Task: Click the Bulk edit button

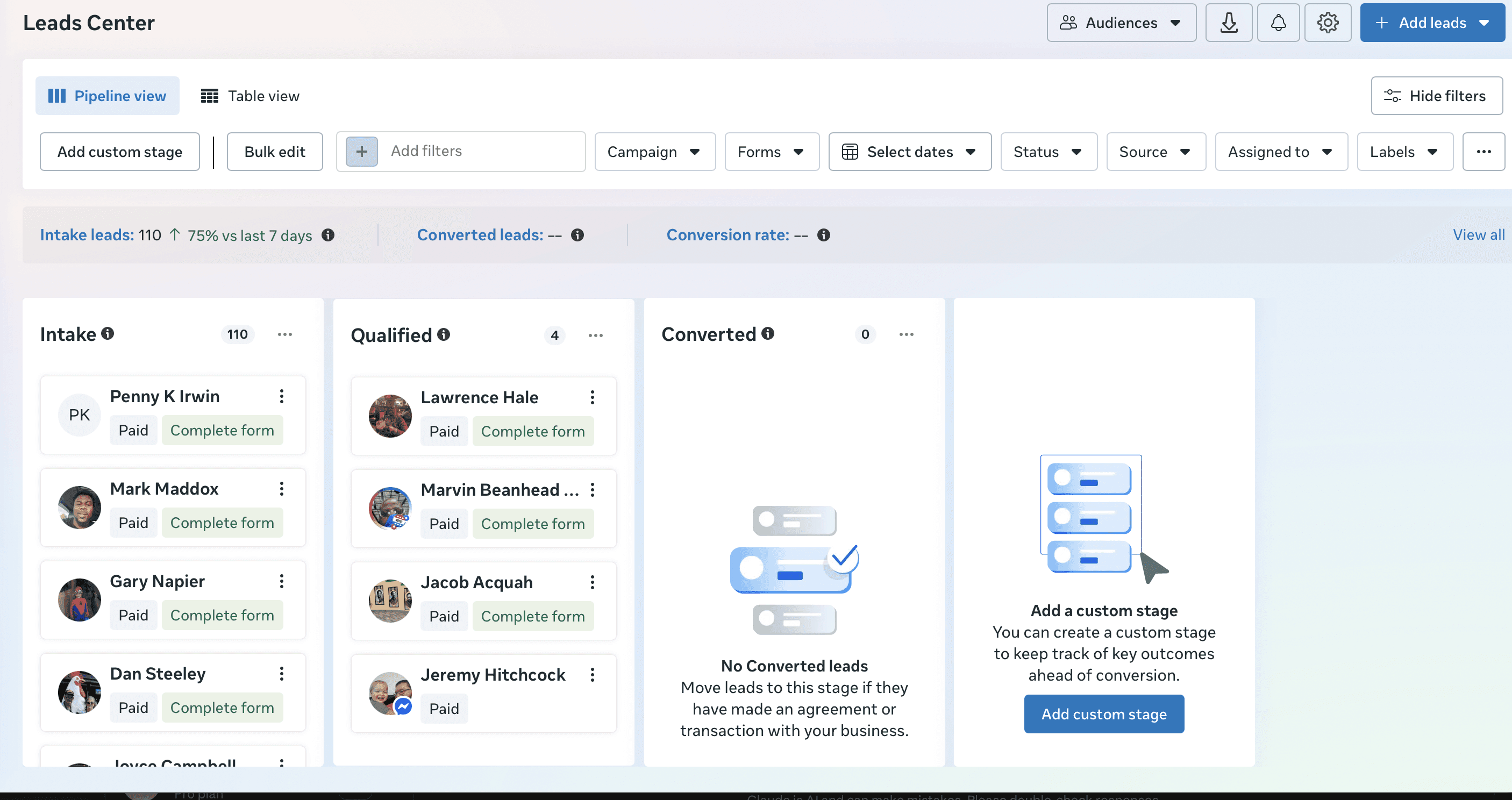Action: pos(275,152)
